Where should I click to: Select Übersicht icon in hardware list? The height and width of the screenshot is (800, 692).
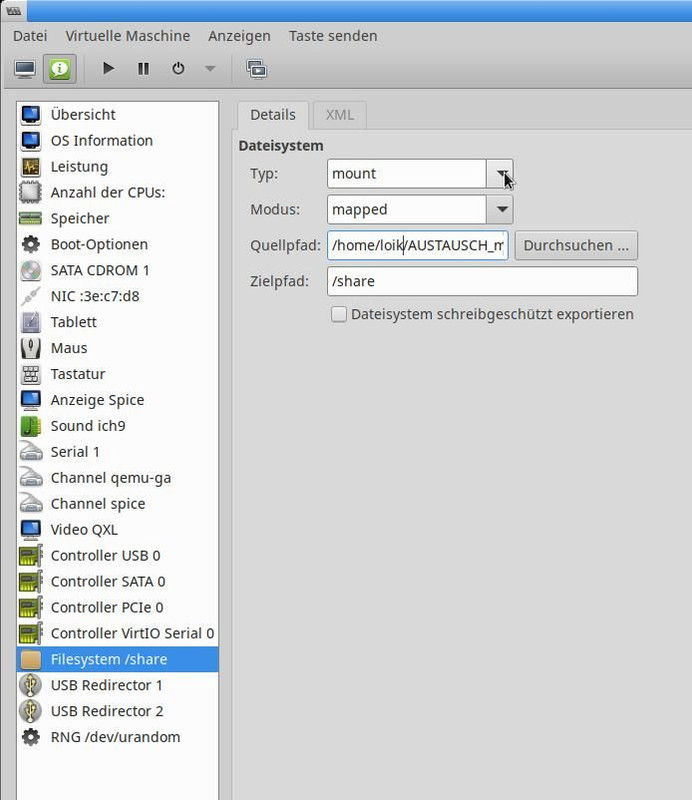(31, 115)
